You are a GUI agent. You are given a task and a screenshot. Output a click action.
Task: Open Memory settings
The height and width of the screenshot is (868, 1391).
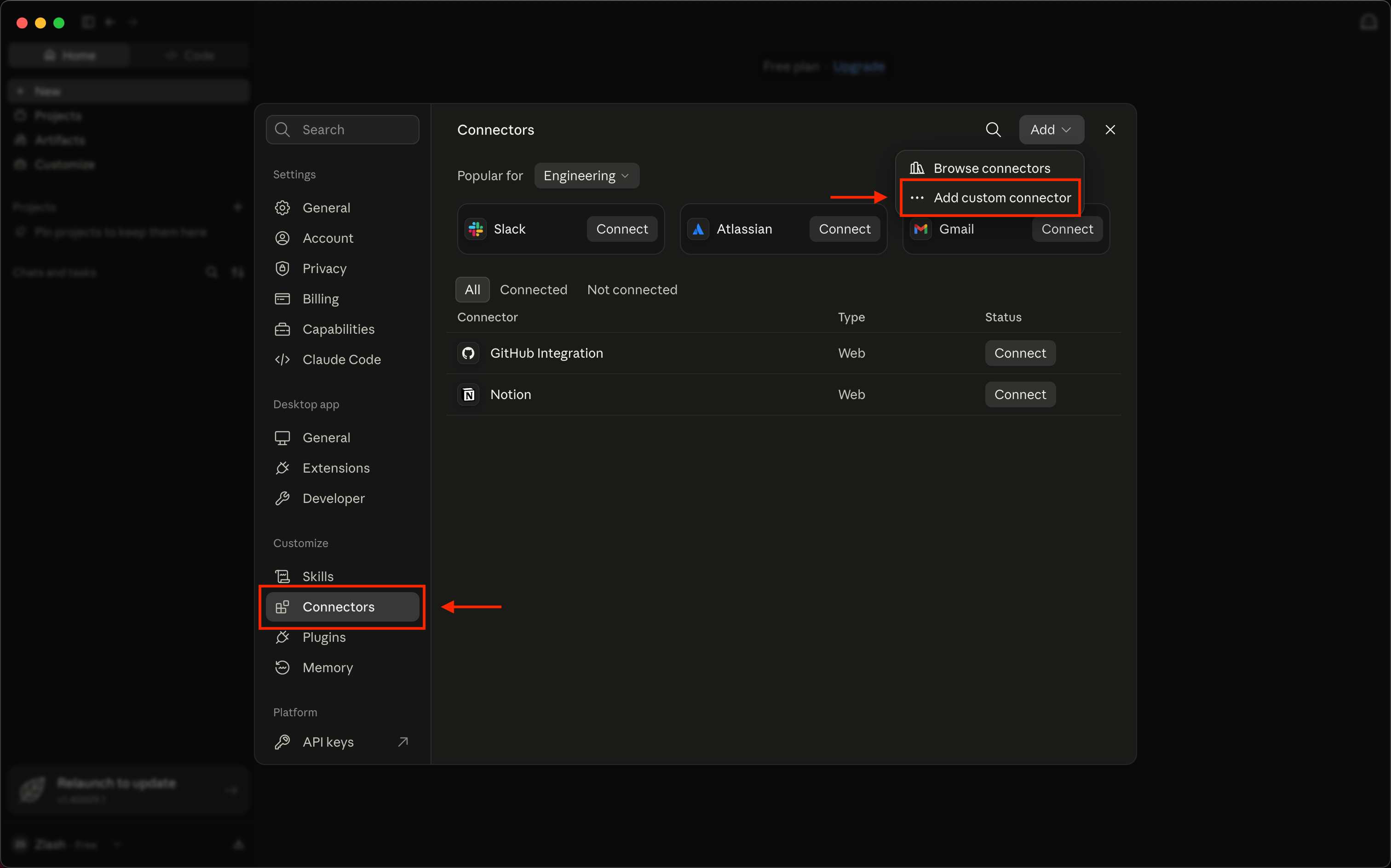point(342,668)
